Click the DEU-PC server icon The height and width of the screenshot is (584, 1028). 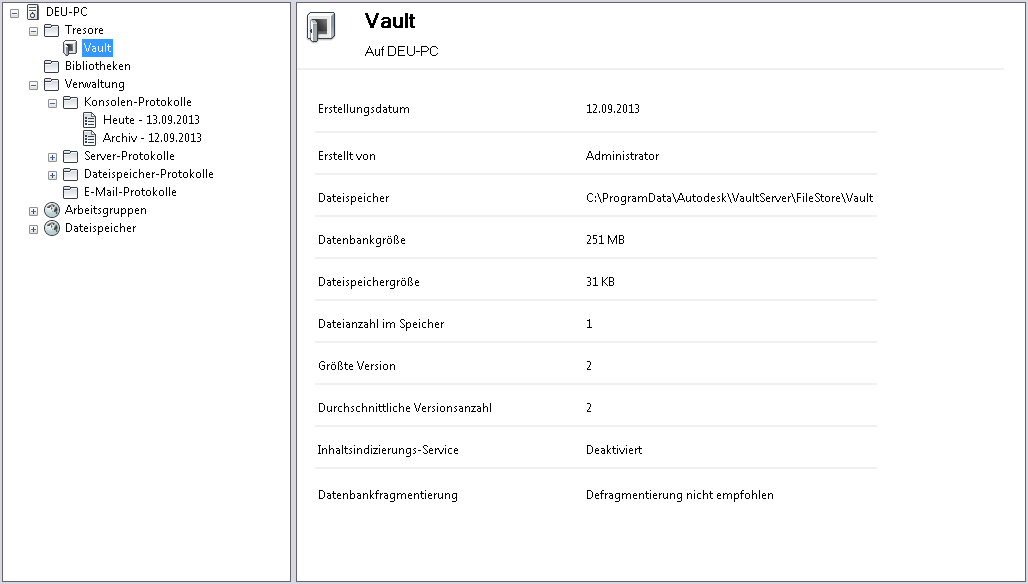pyautogui.click(x=32, y=12)
